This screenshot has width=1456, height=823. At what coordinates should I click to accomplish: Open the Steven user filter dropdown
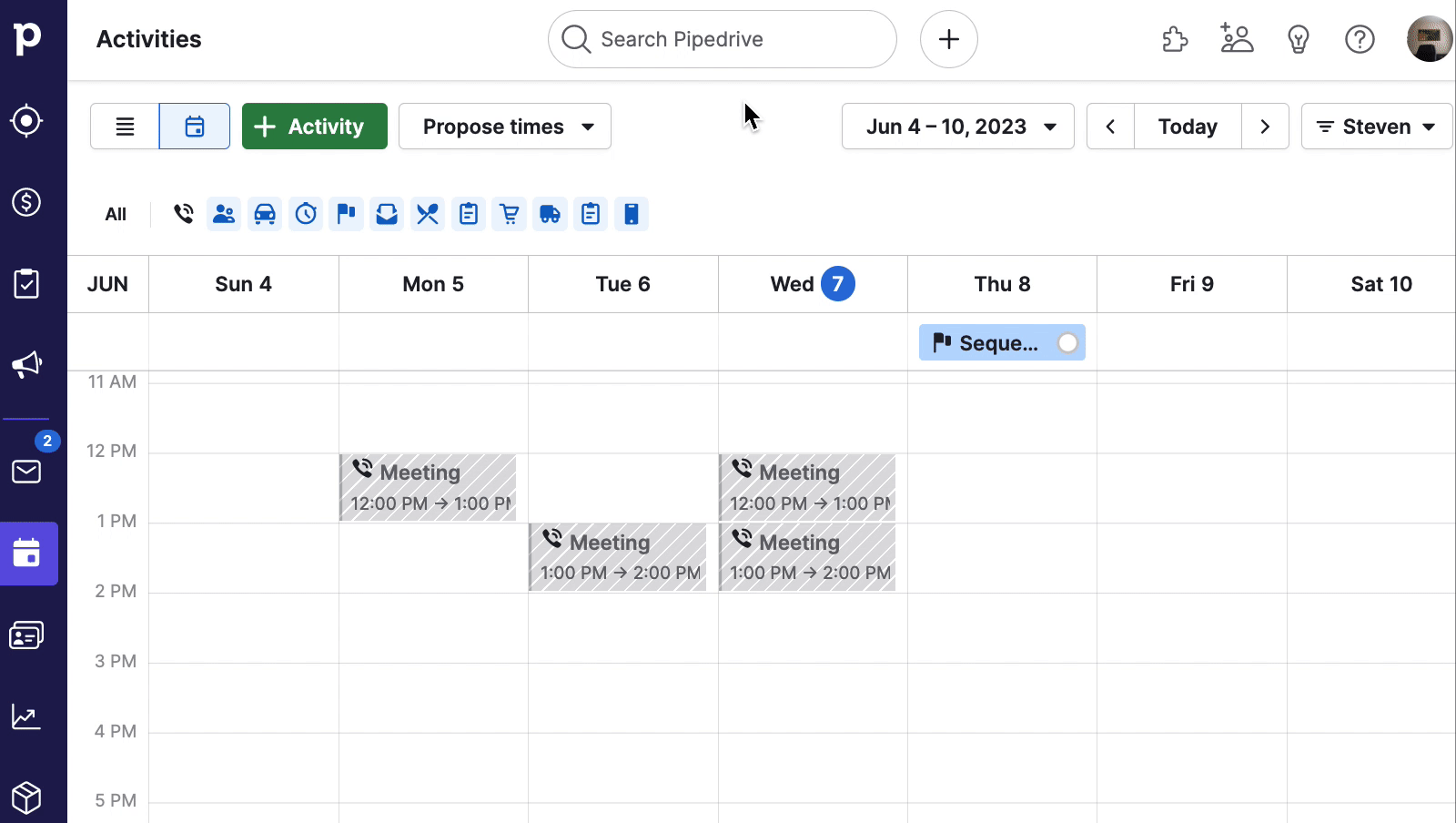pos(1376,126)
